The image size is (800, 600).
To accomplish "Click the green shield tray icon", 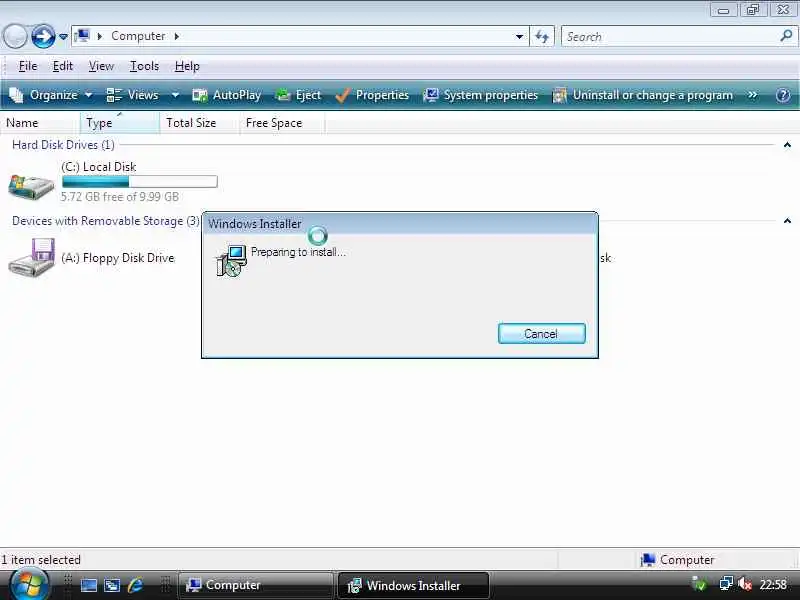I will point(699,584).
